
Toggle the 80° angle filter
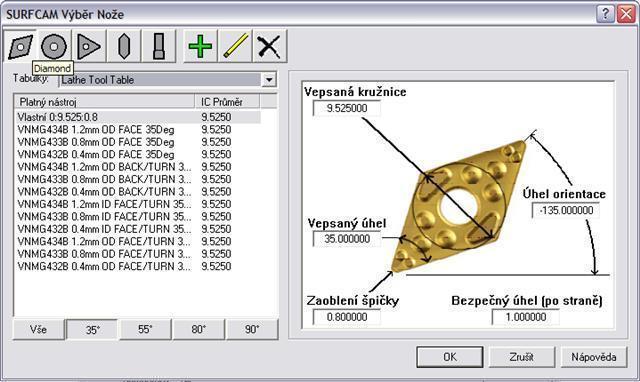click(x=199, y=330)
